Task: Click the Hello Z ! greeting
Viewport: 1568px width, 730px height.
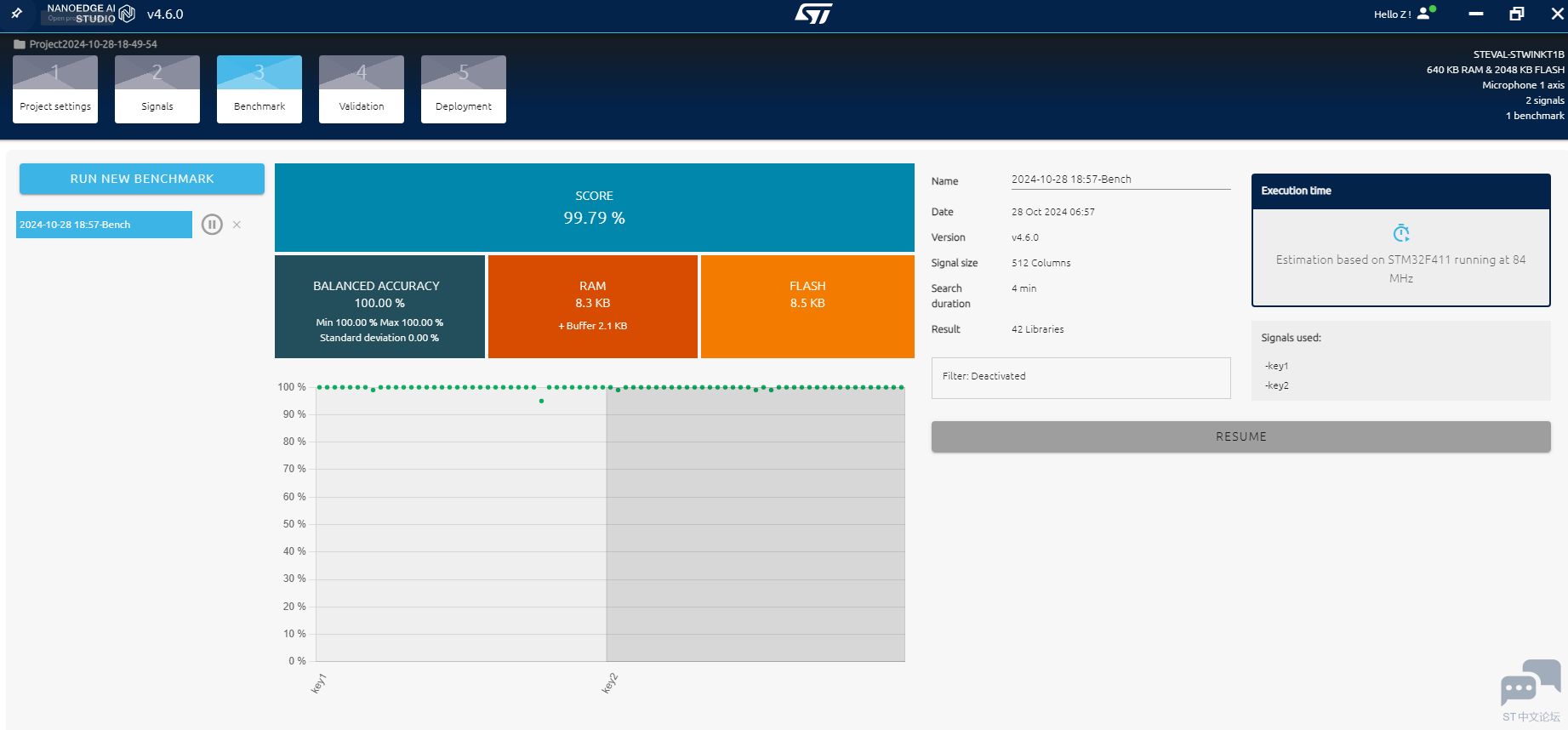Action: click(x=1392, y=14)
